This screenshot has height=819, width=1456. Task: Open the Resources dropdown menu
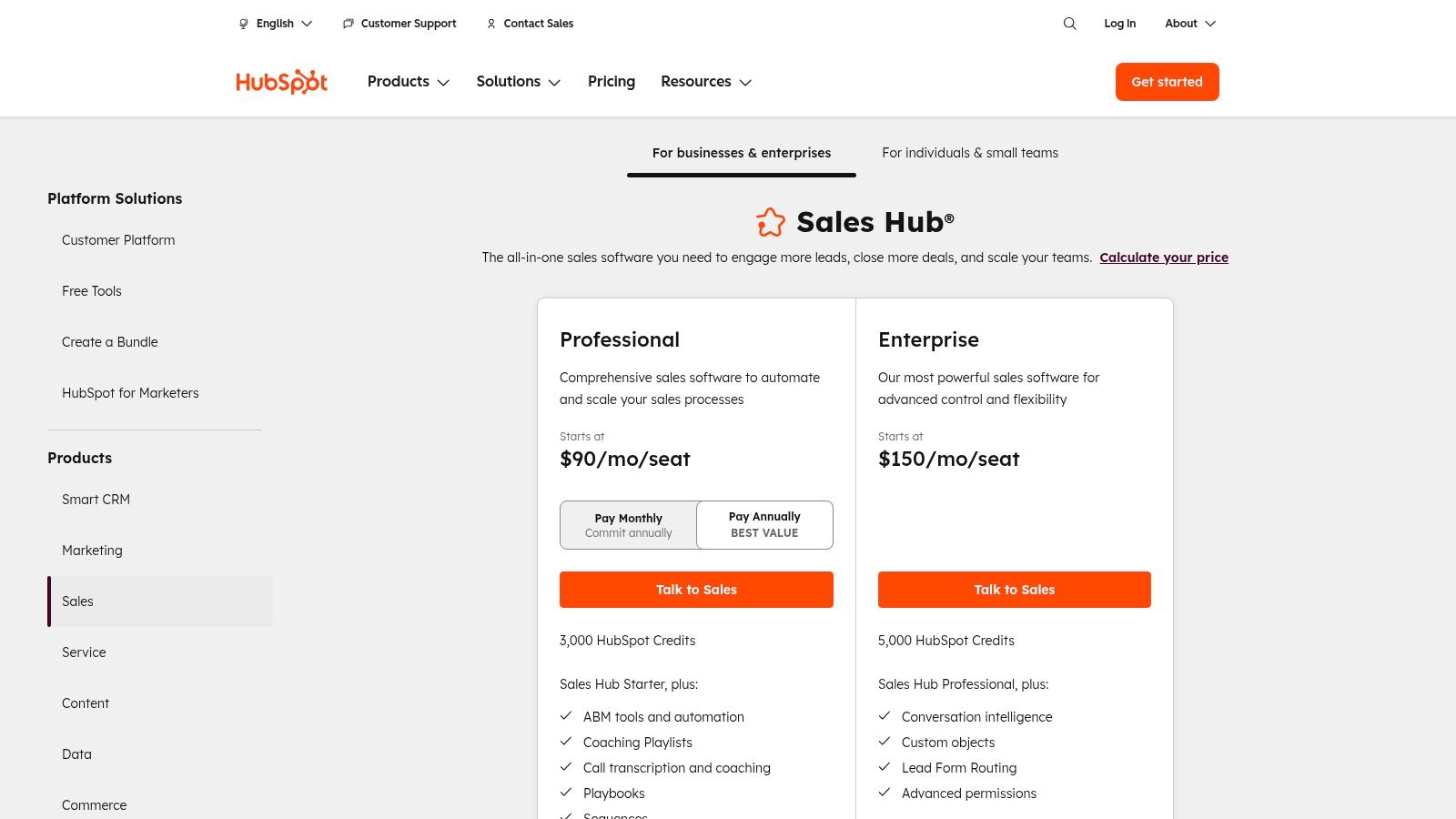[x=705, y=82]
